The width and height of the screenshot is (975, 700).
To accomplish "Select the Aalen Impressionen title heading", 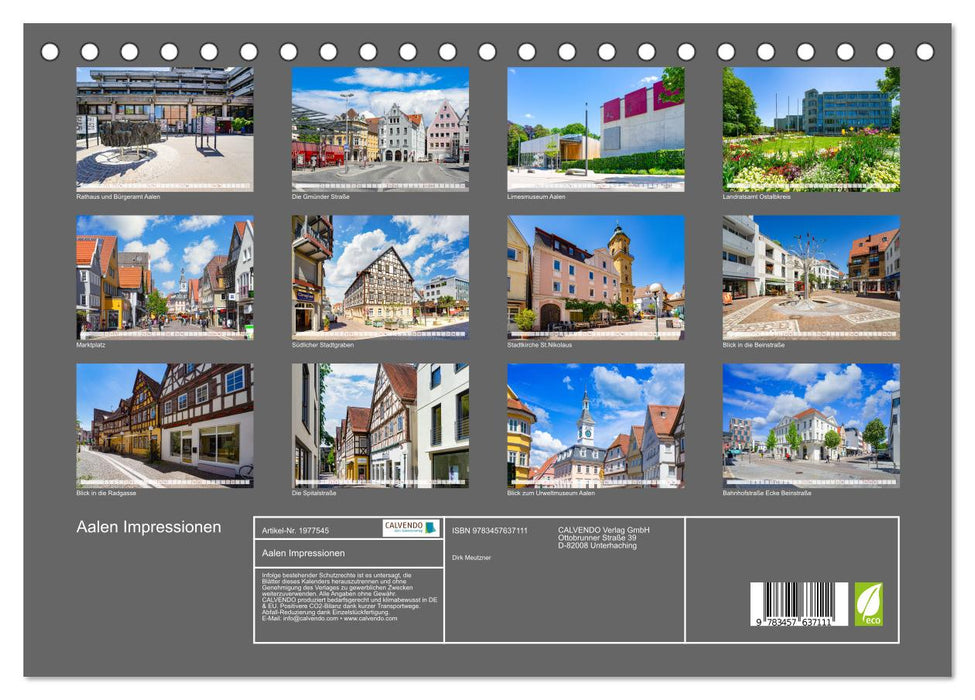I will point(149,526).
